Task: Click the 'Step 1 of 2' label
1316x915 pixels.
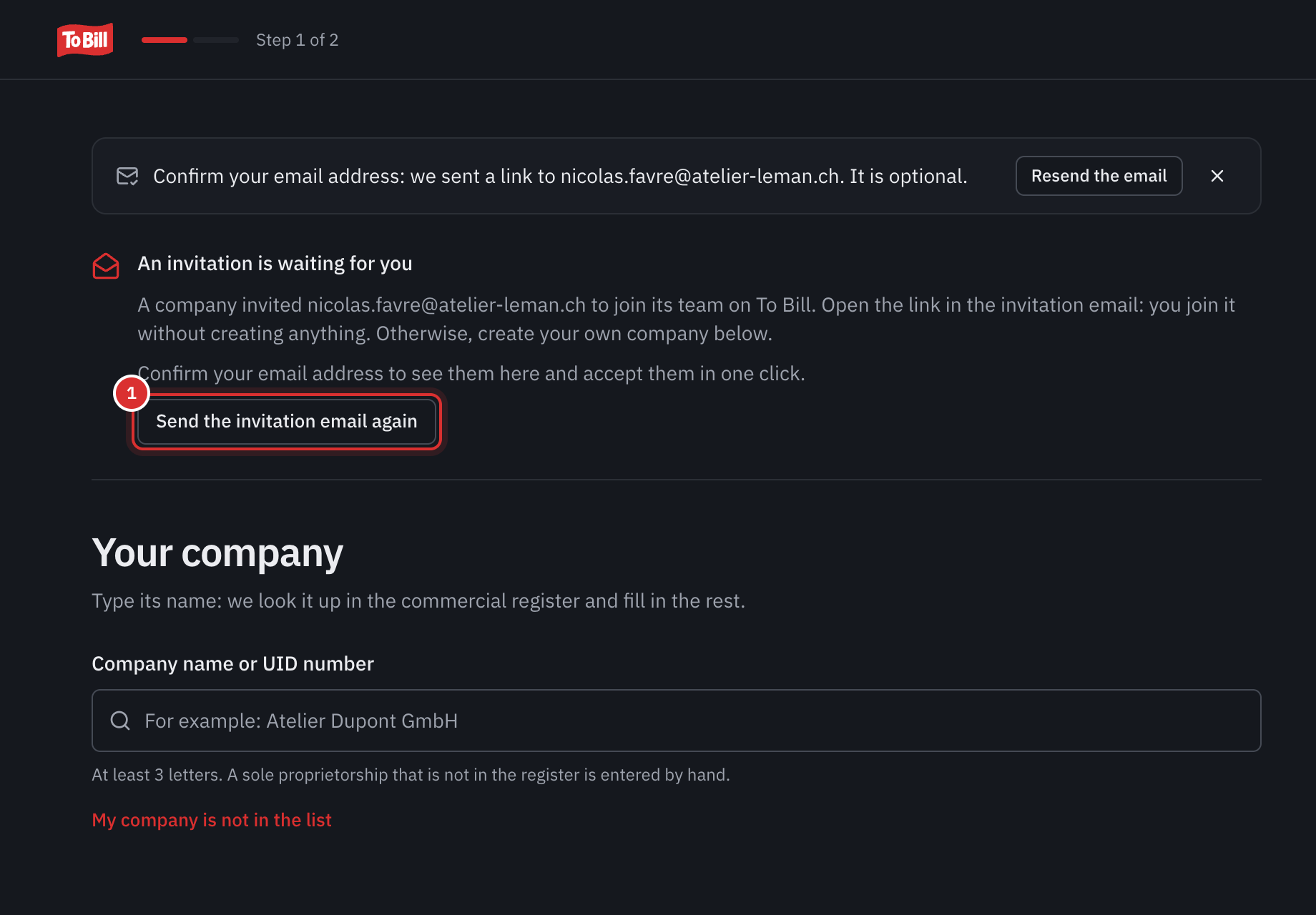Action: (298, 40)
